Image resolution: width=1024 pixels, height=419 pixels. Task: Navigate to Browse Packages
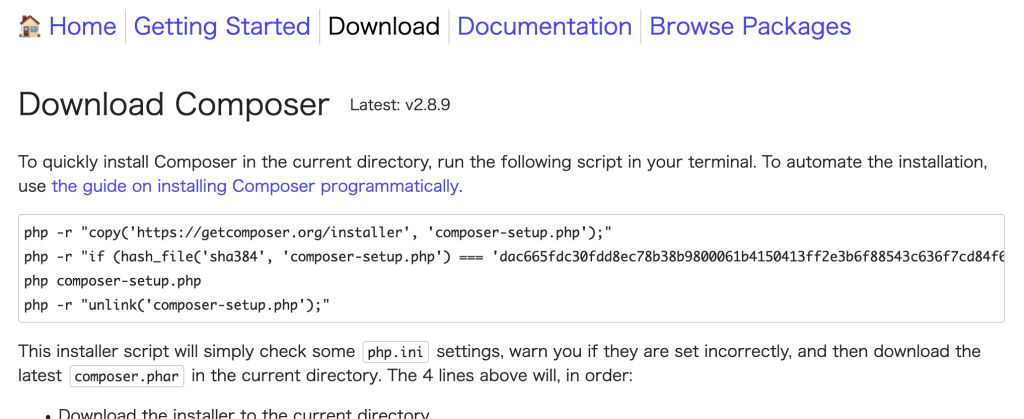pyautogui.click(x=750, y=27)
